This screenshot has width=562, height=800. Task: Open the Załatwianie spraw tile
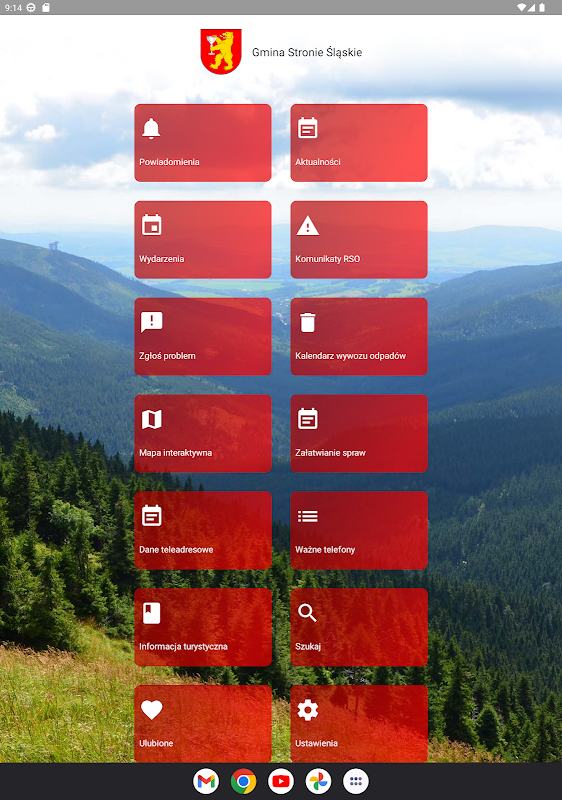pyautogui.click(x=359, y=433)
